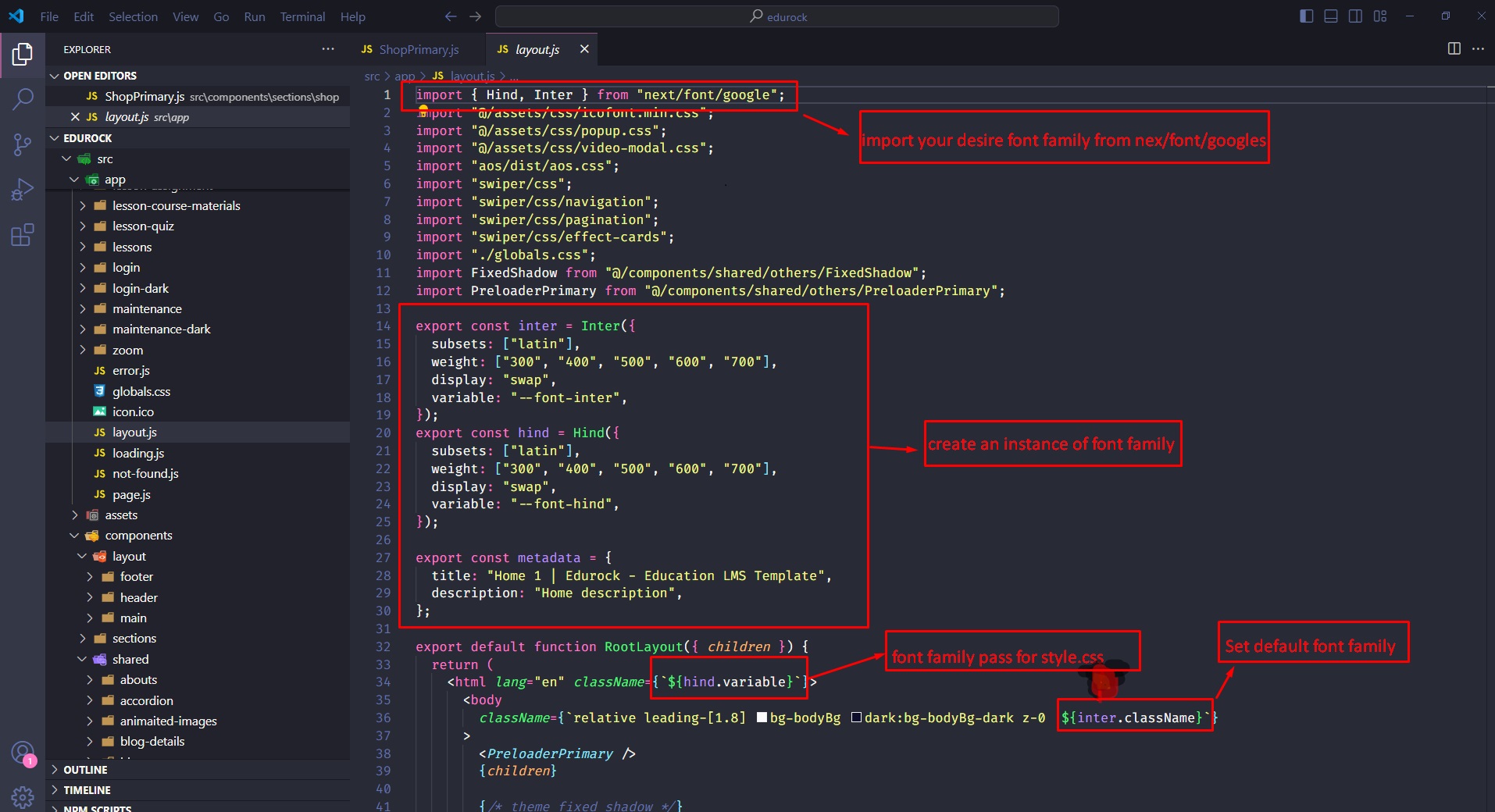
Task: Open the Accounts icon with notification badge
Action: click(23, 753)
